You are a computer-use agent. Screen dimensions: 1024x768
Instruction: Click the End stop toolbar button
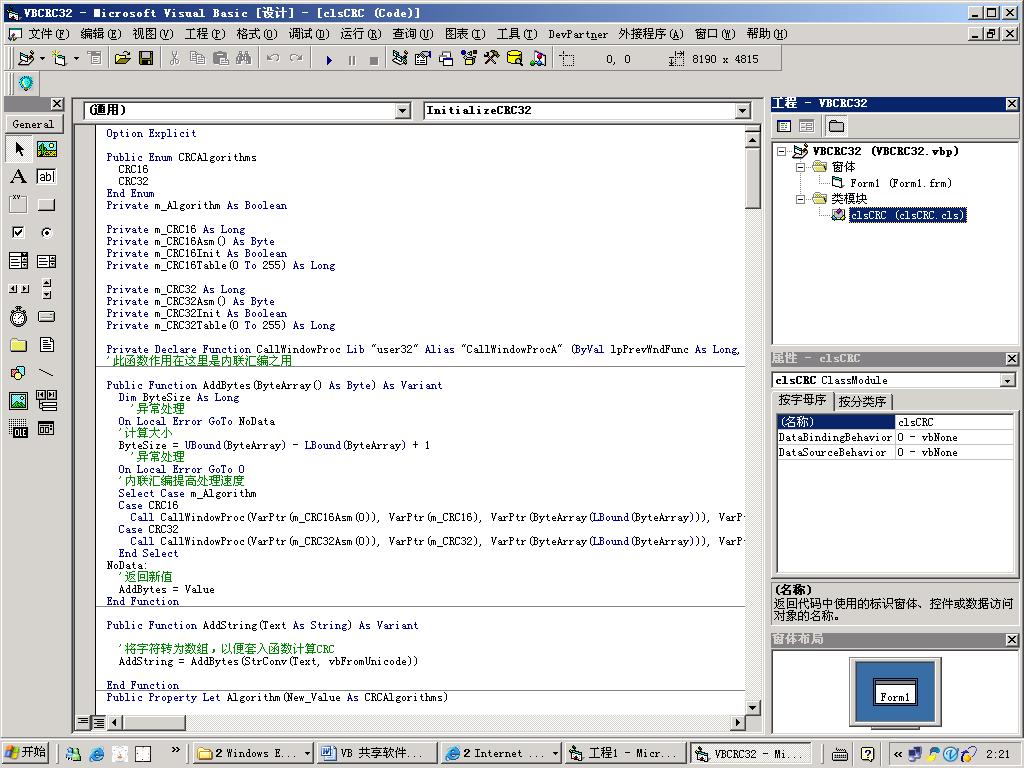point(374,59)
